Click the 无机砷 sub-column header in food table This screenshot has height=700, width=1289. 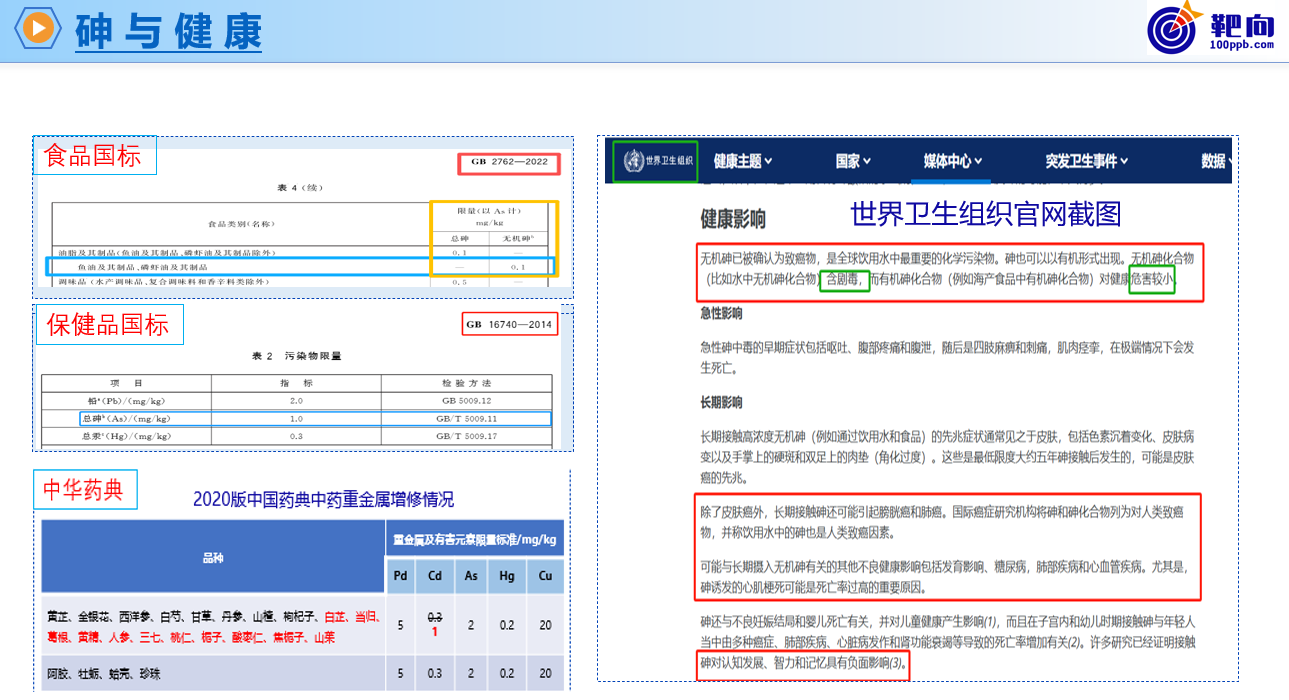[x=517, y=238]
